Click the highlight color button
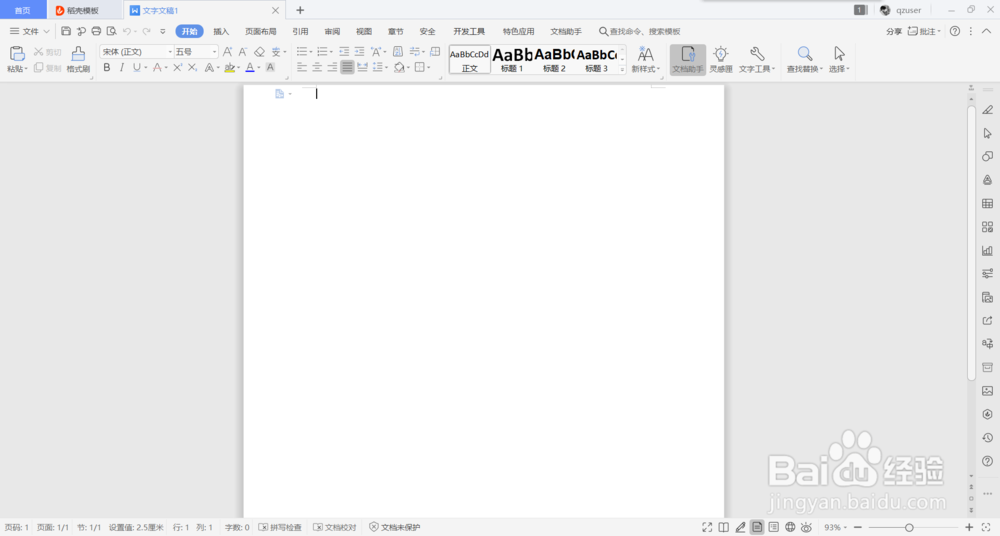This screenshot has height=536, width=1000. 230,67
